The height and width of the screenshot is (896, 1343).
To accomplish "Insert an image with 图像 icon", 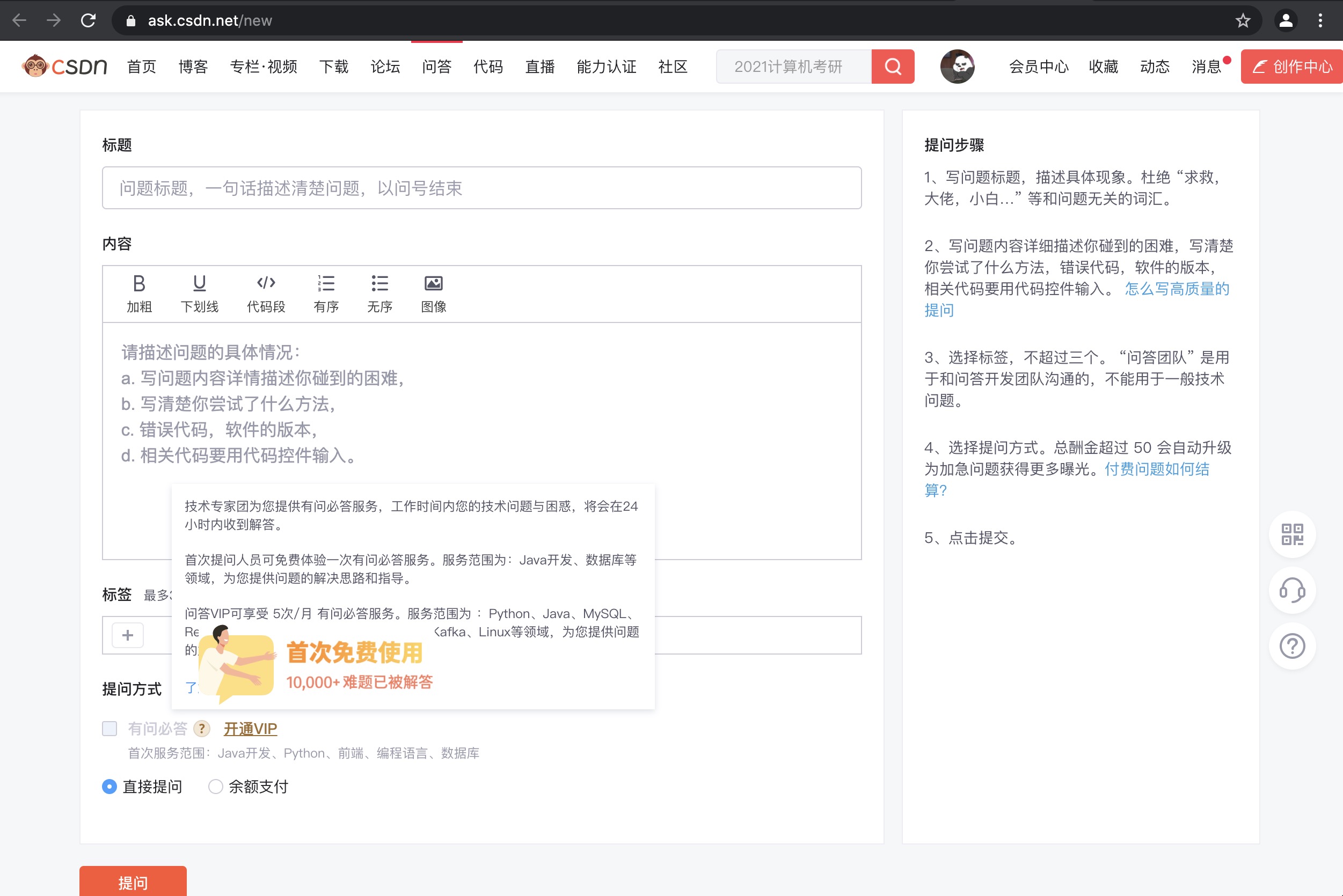I will point(433,284).
